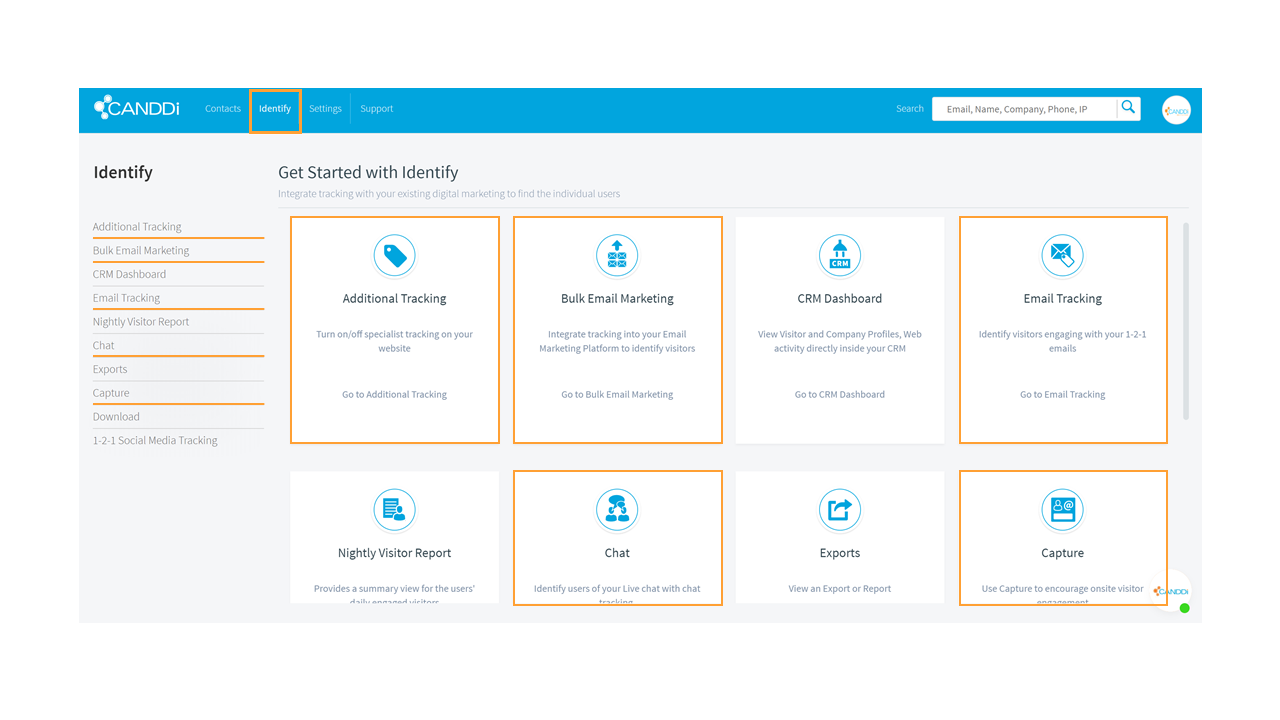
Task: Select Capture in sidebar
Action: pyautogui.click(x=111, y=393)
